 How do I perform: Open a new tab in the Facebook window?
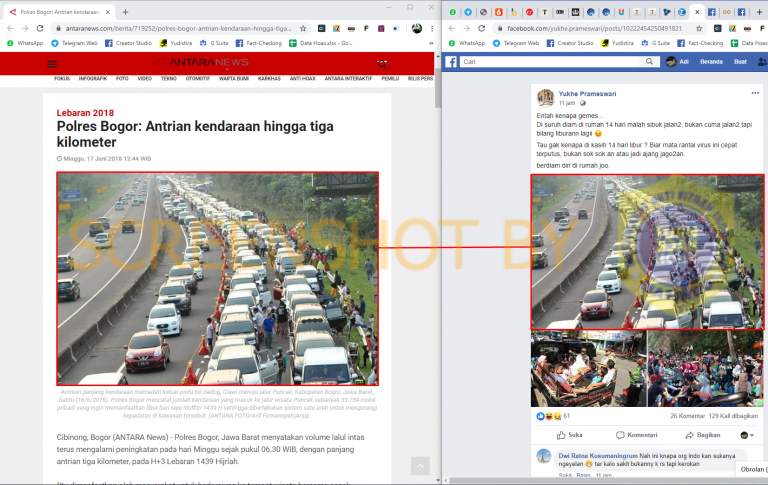759,12
